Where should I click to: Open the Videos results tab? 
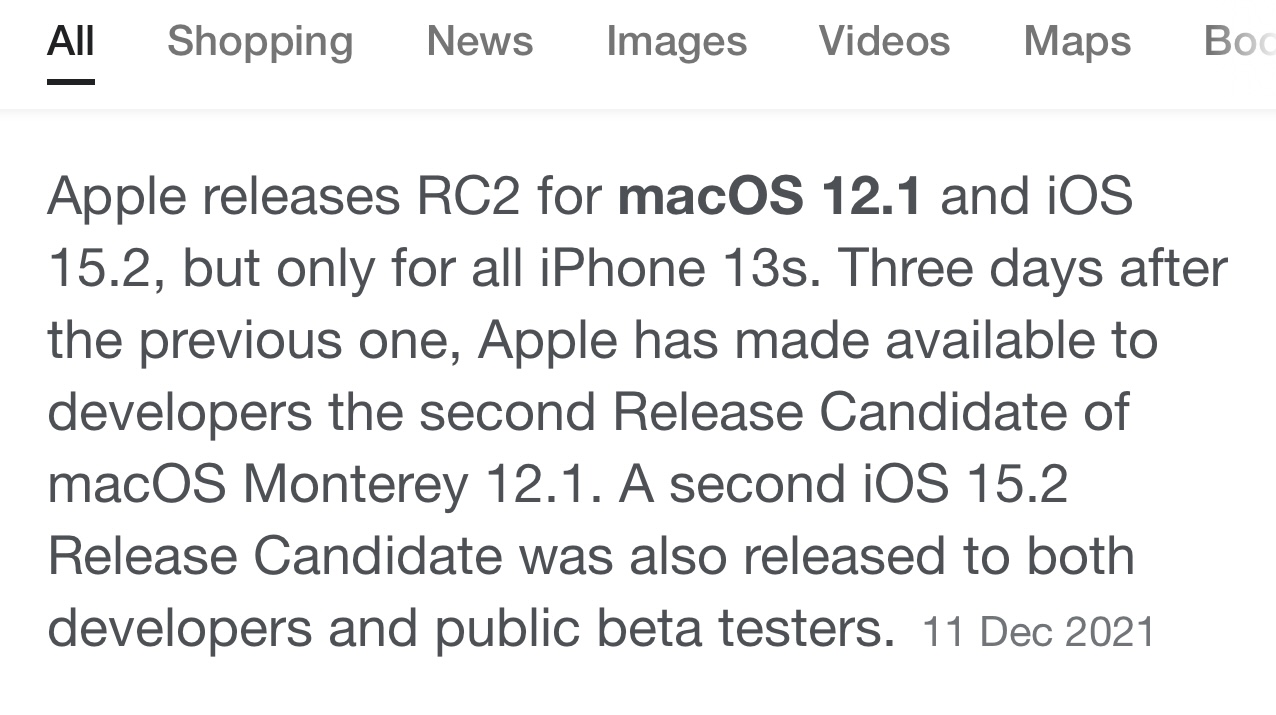885,41
